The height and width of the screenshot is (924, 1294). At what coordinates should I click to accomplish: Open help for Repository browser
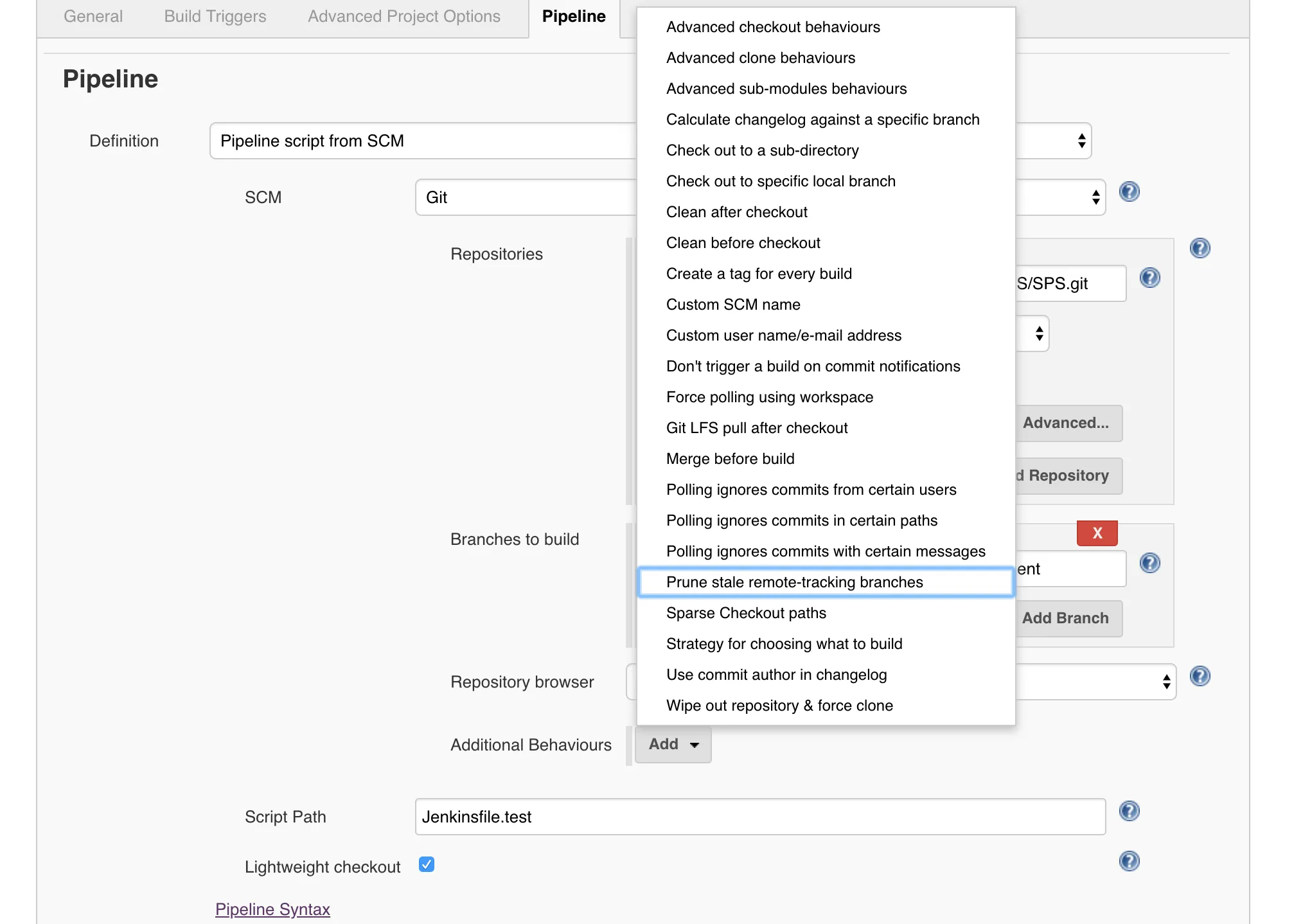(x=1200, y=676)
